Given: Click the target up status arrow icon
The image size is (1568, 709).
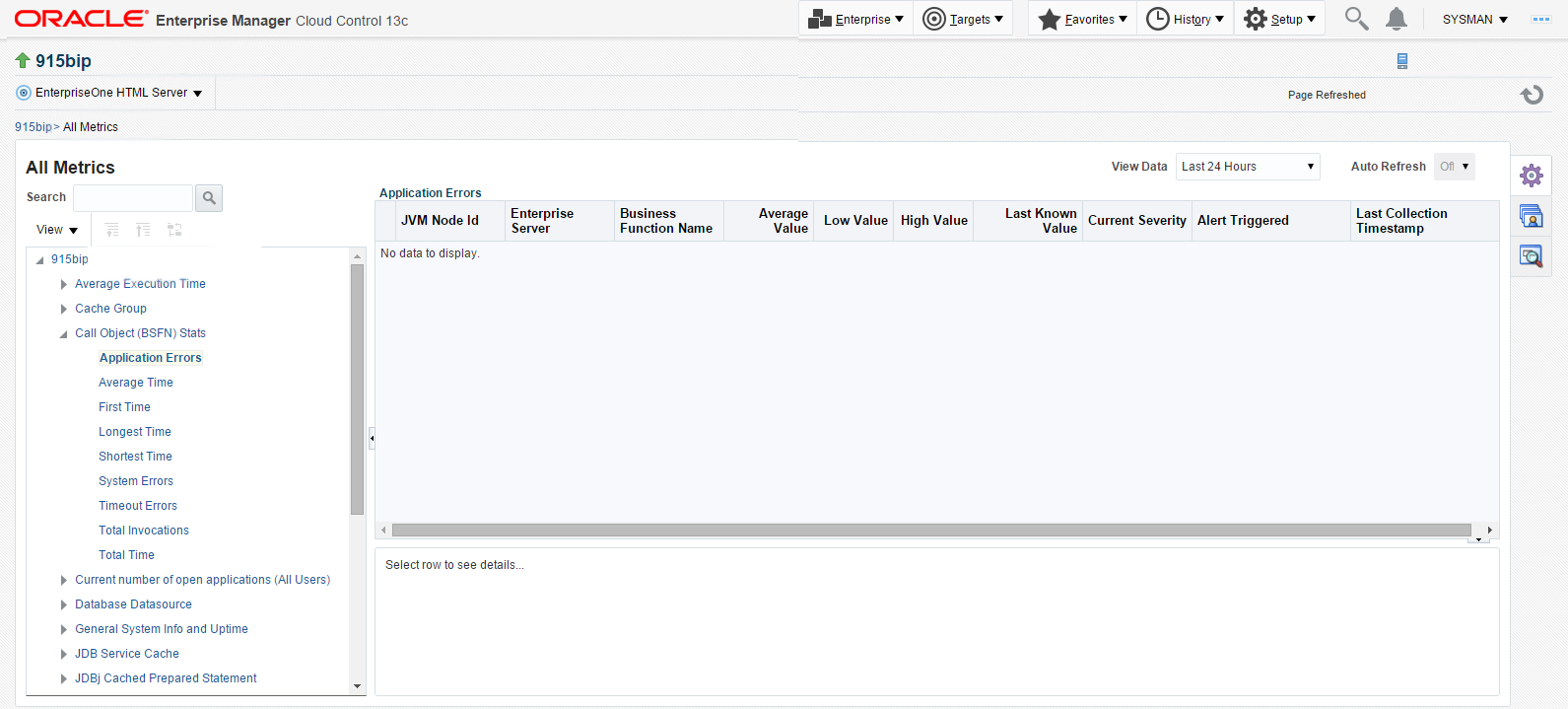Looking at the screenshot, I should 23,61.
